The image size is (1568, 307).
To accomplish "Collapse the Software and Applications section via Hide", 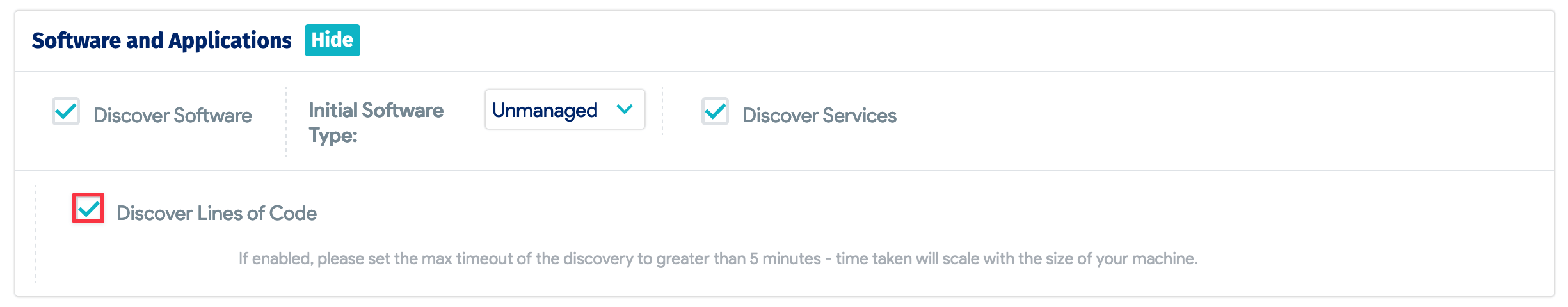I will tap(332, 40).
